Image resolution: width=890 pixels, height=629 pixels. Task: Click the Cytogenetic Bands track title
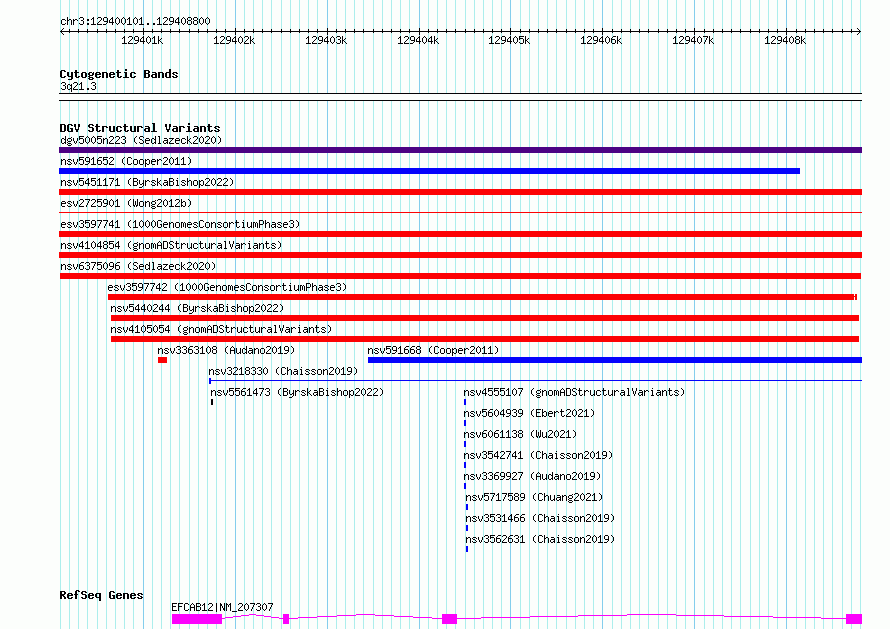click(119, 74)
